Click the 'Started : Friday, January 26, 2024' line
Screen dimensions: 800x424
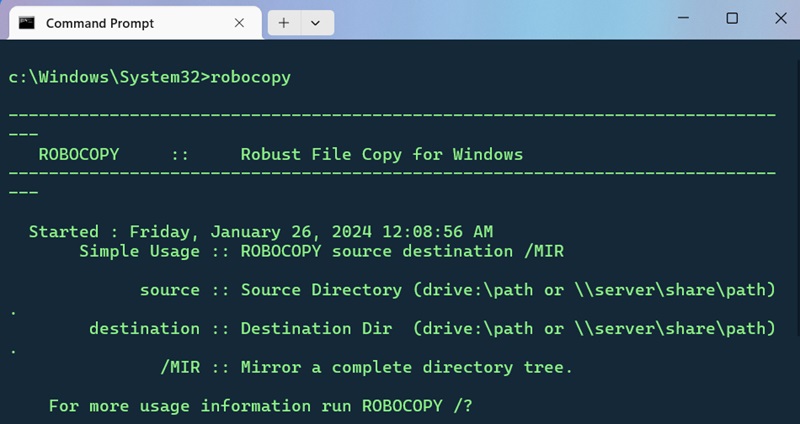261,232
